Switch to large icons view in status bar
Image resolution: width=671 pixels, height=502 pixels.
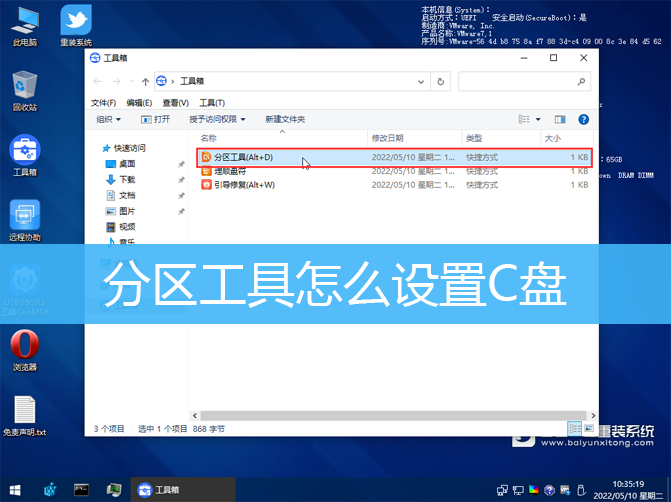(588, 428)
